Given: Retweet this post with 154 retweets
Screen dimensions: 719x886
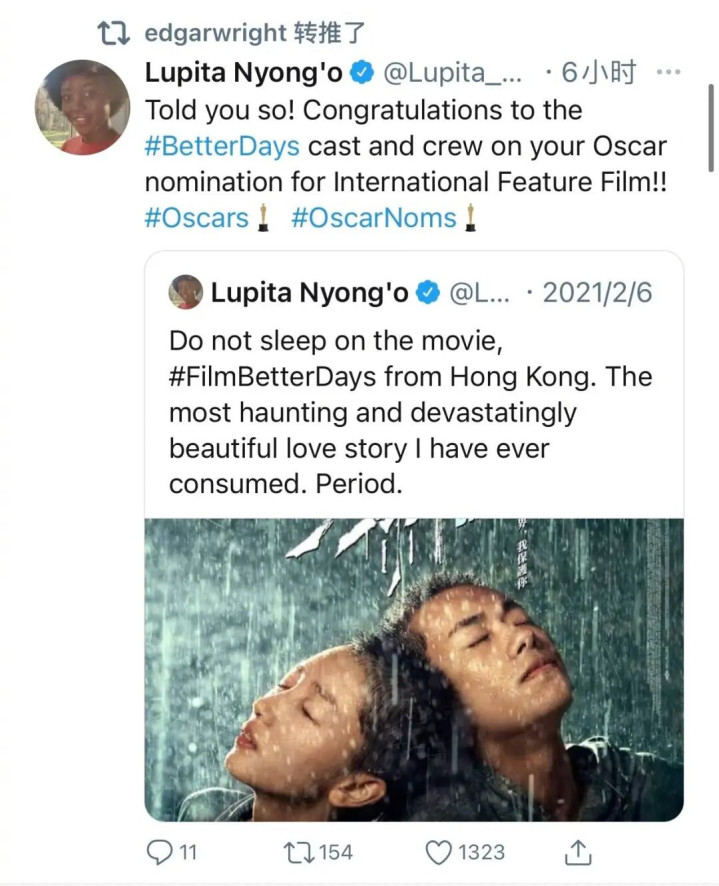Looking at the screenshot, I should [x=297, y=852].
